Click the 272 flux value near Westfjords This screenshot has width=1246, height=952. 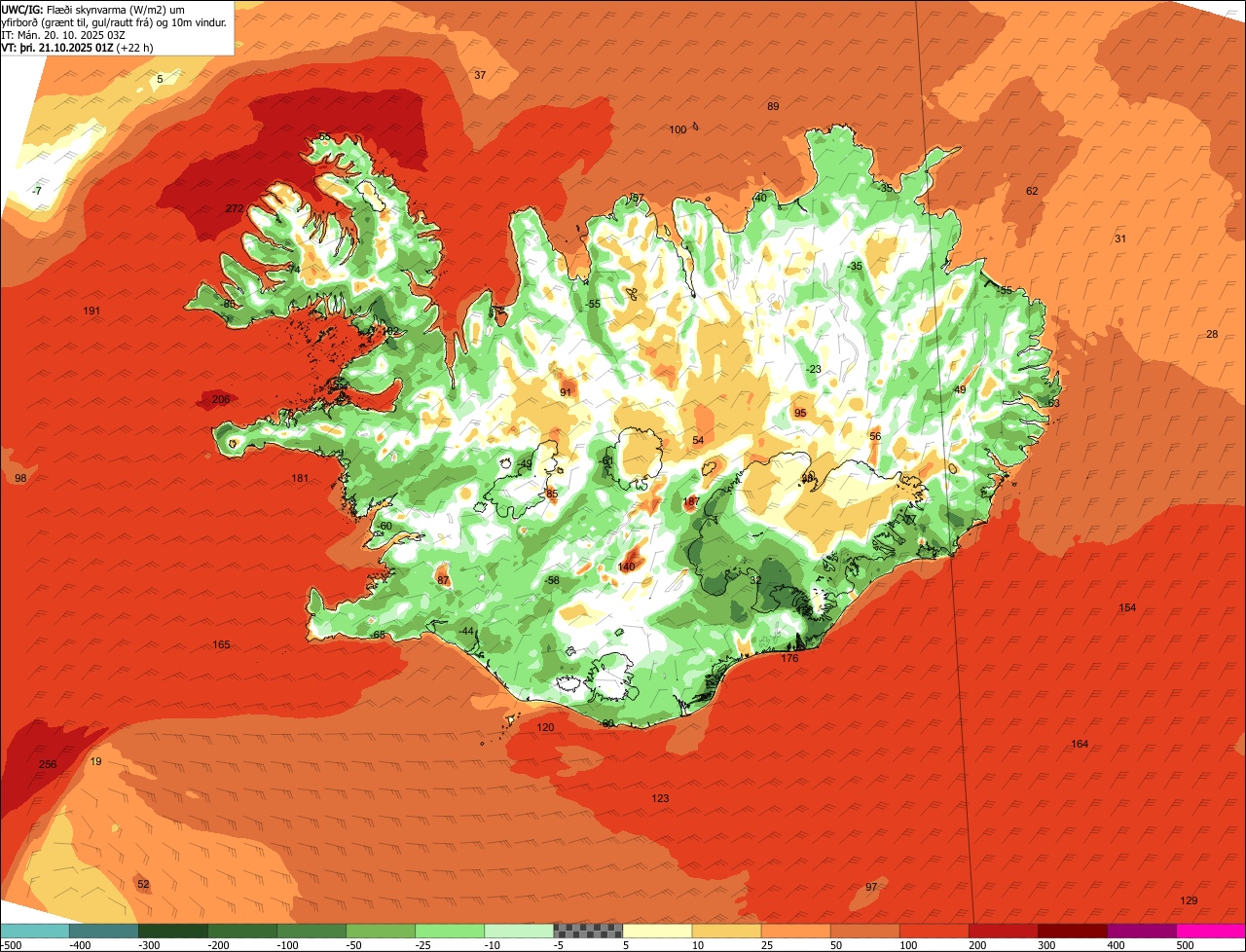click(x=235, y=209)
